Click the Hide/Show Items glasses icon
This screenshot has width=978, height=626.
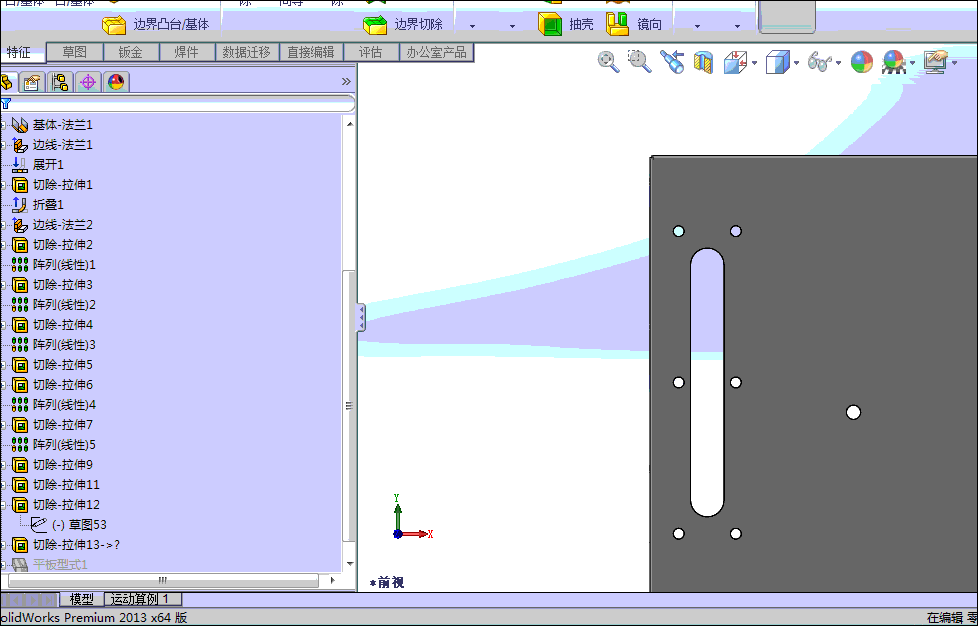[819, 62]
